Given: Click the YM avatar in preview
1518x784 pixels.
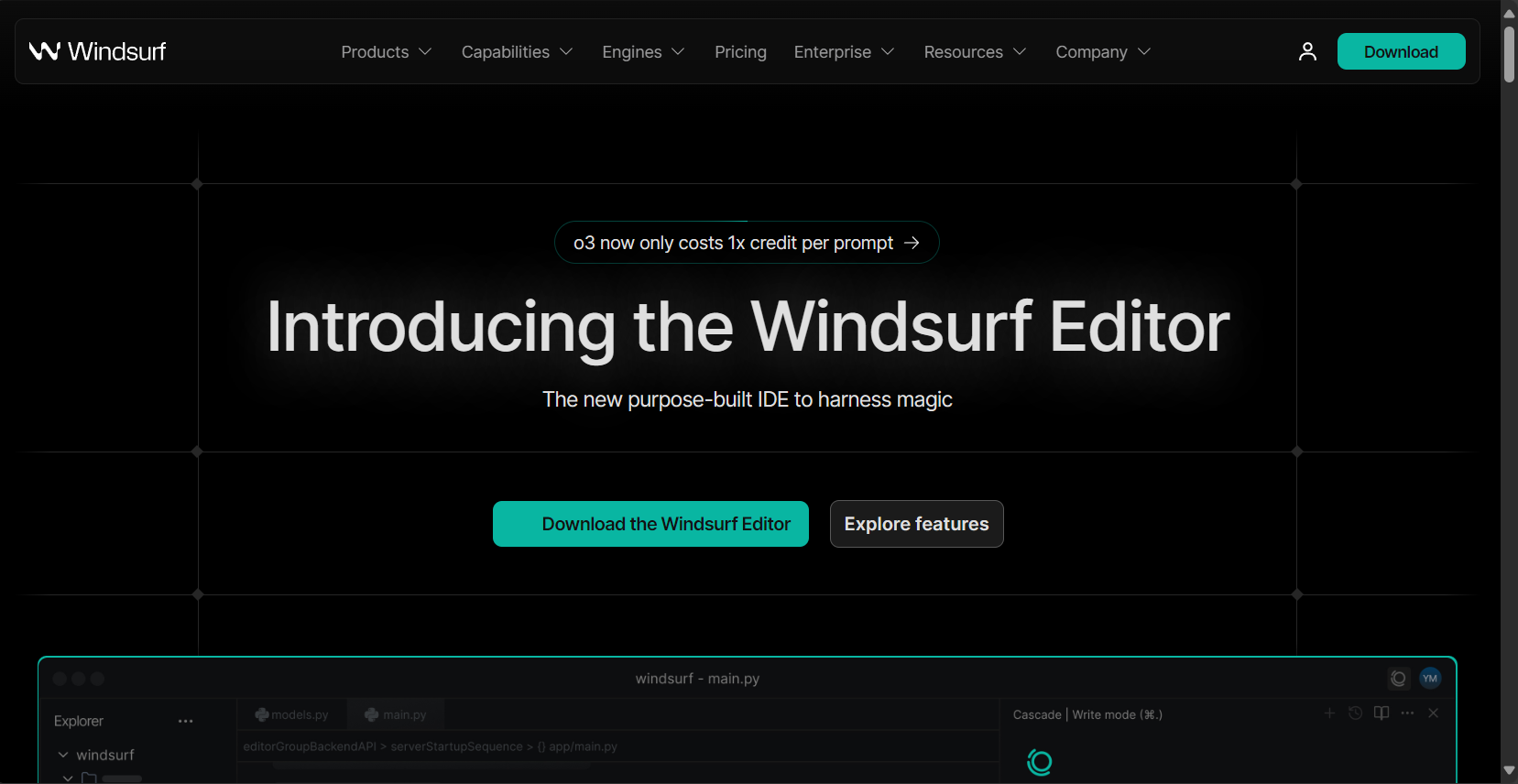Looking at the screenshot, I should coord(1430,679).
